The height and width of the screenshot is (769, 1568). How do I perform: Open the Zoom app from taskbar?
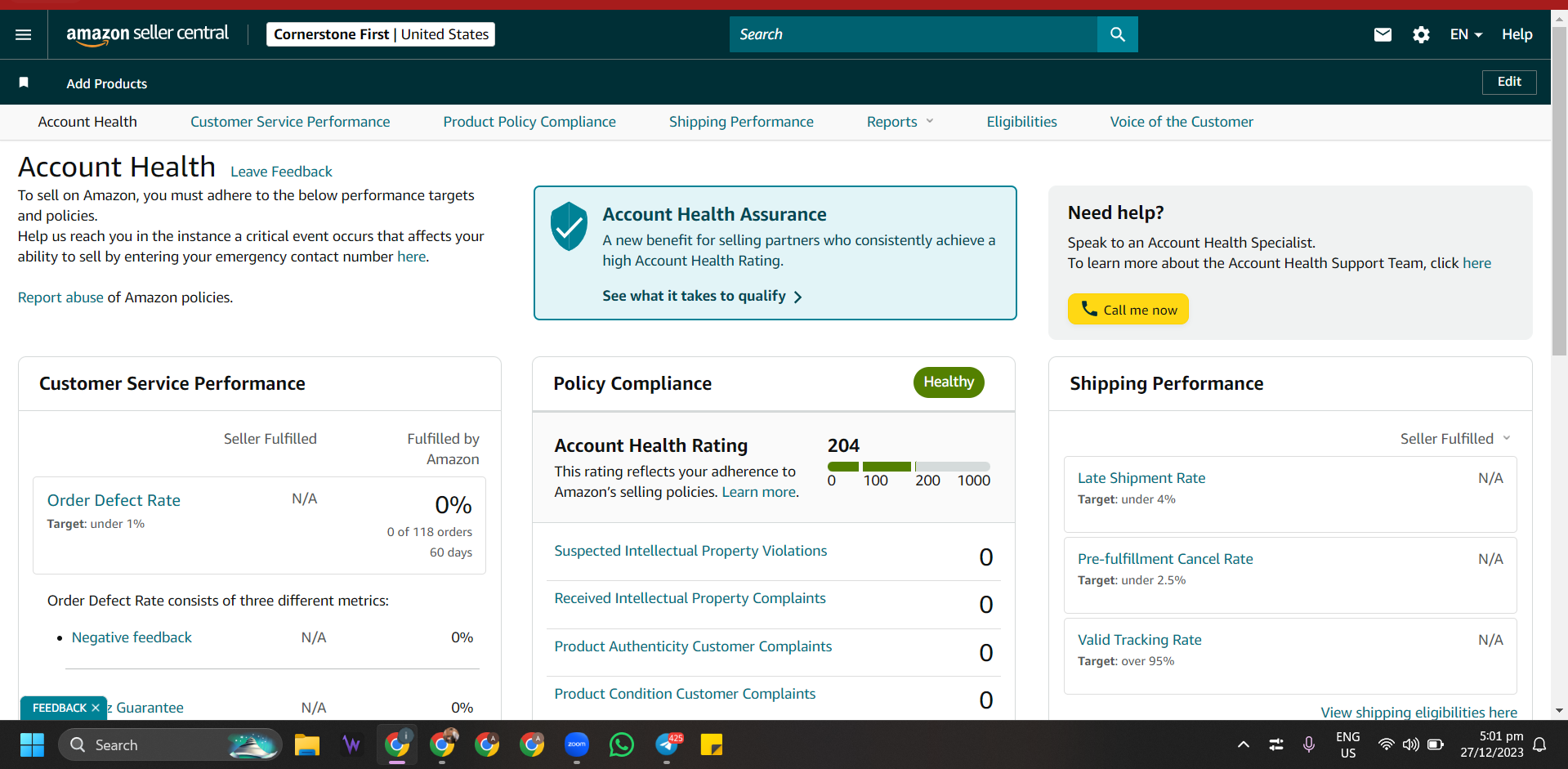pos(577,744)
